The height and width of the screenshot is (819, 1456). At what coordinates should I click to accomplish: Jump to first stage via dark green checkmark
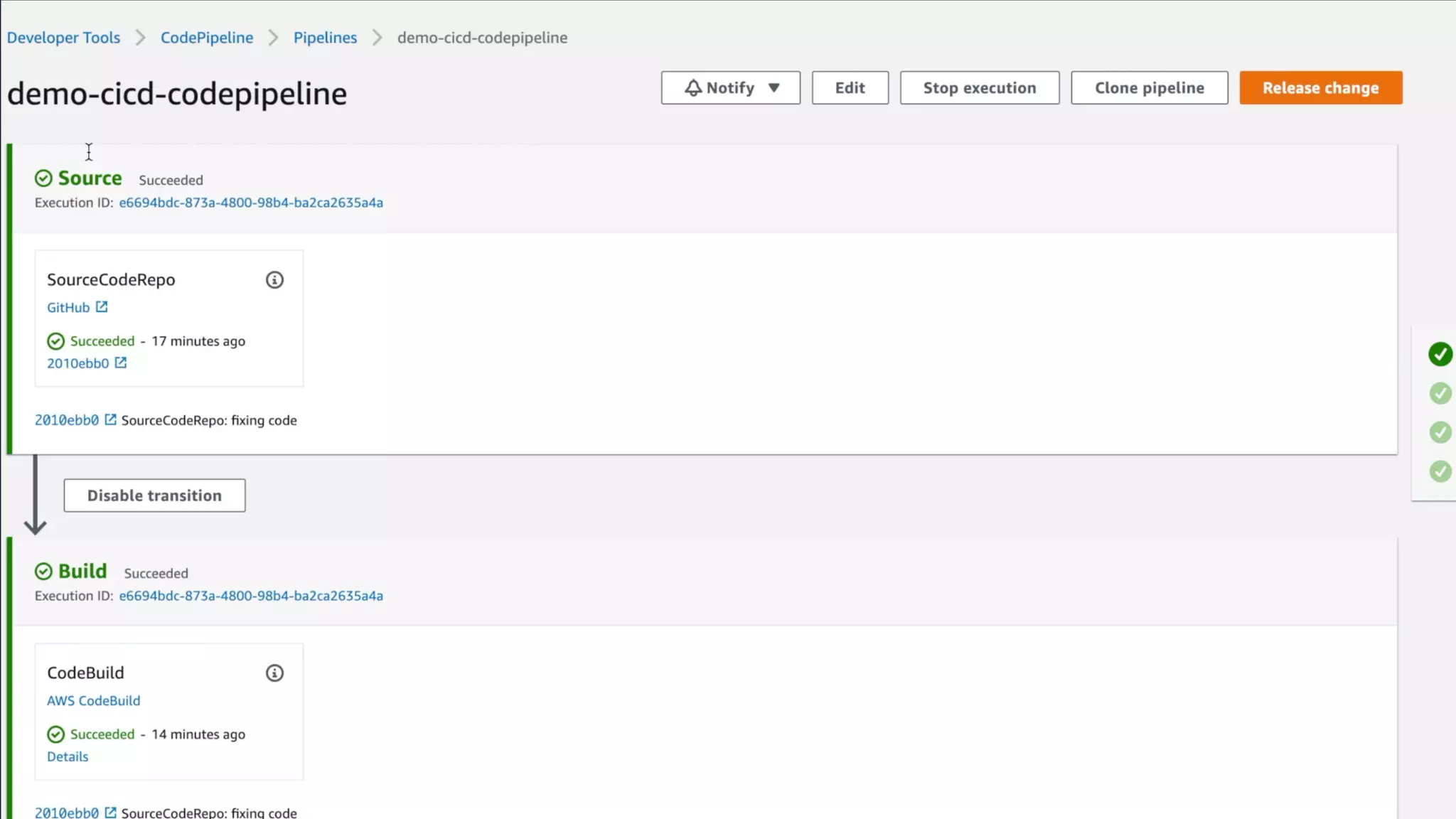[1440, 353]
